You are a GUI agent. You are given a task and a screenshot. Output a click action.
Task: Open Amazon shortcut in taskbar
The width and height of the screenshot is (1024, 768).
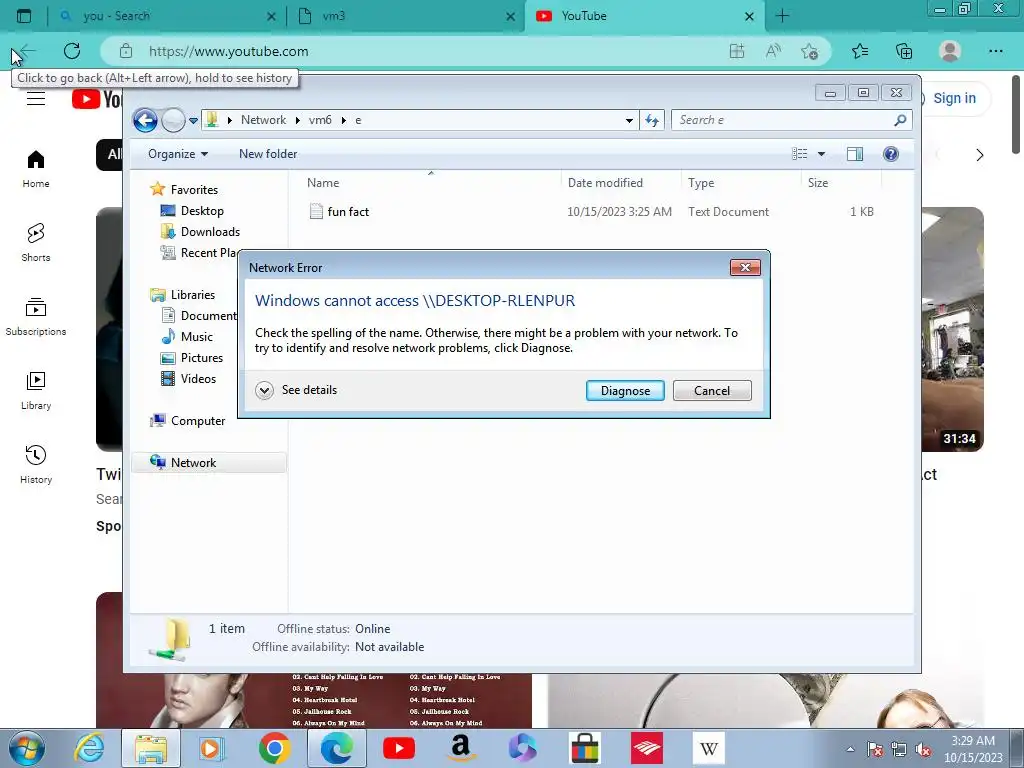point(461,748)
